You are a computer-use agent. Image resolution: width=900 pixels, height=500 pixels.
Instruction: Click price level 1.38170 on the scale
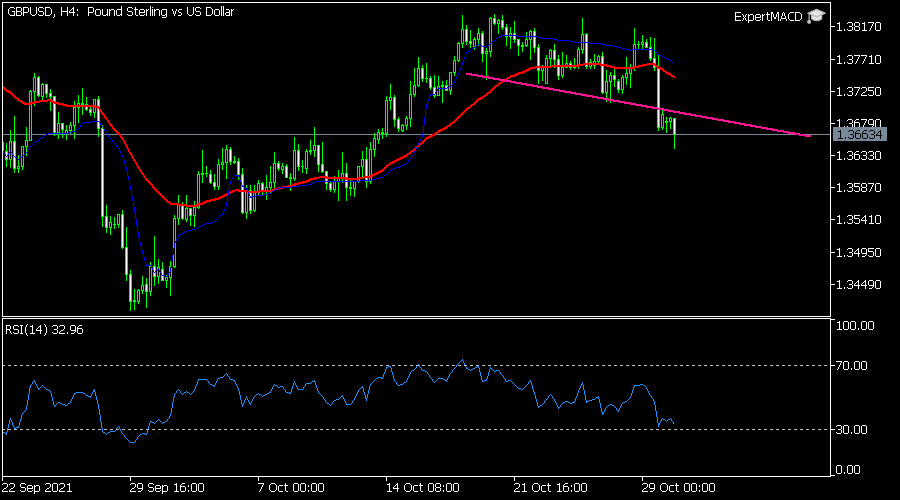point(859,27)
